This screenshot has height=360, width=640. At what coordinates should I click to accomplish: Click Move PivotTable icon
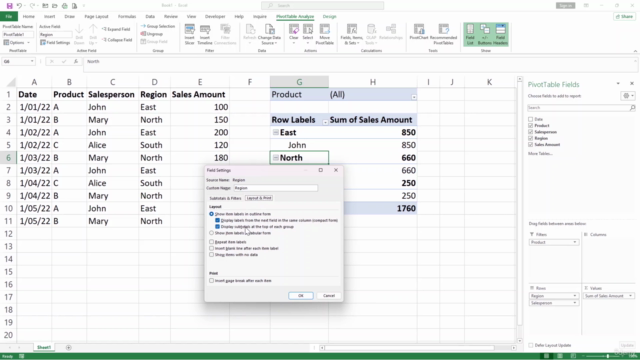(324, 35)
